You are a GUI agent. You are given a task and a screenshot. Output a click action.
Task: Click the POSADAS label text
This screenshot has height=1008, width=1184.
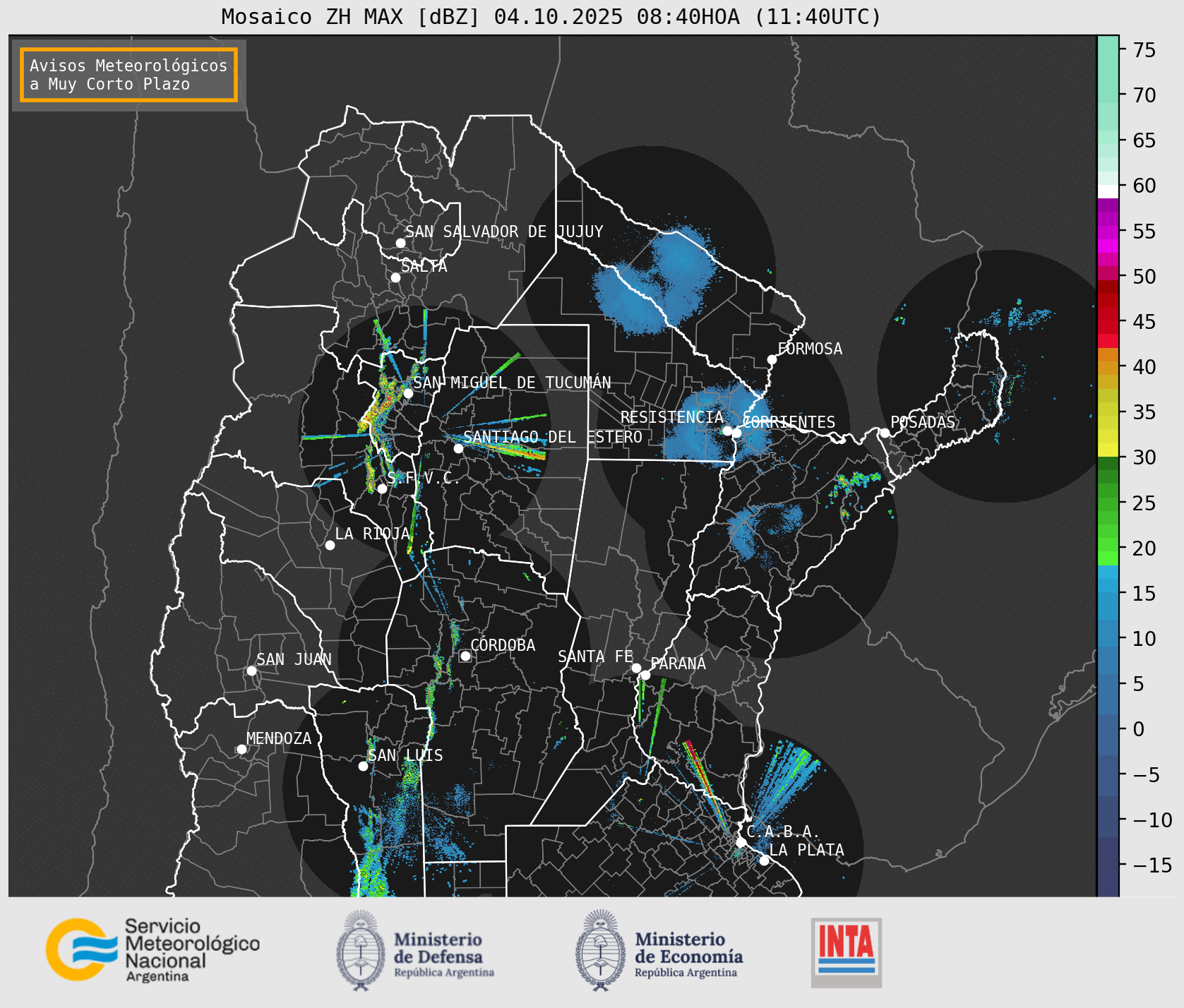(x=922, y=422)
